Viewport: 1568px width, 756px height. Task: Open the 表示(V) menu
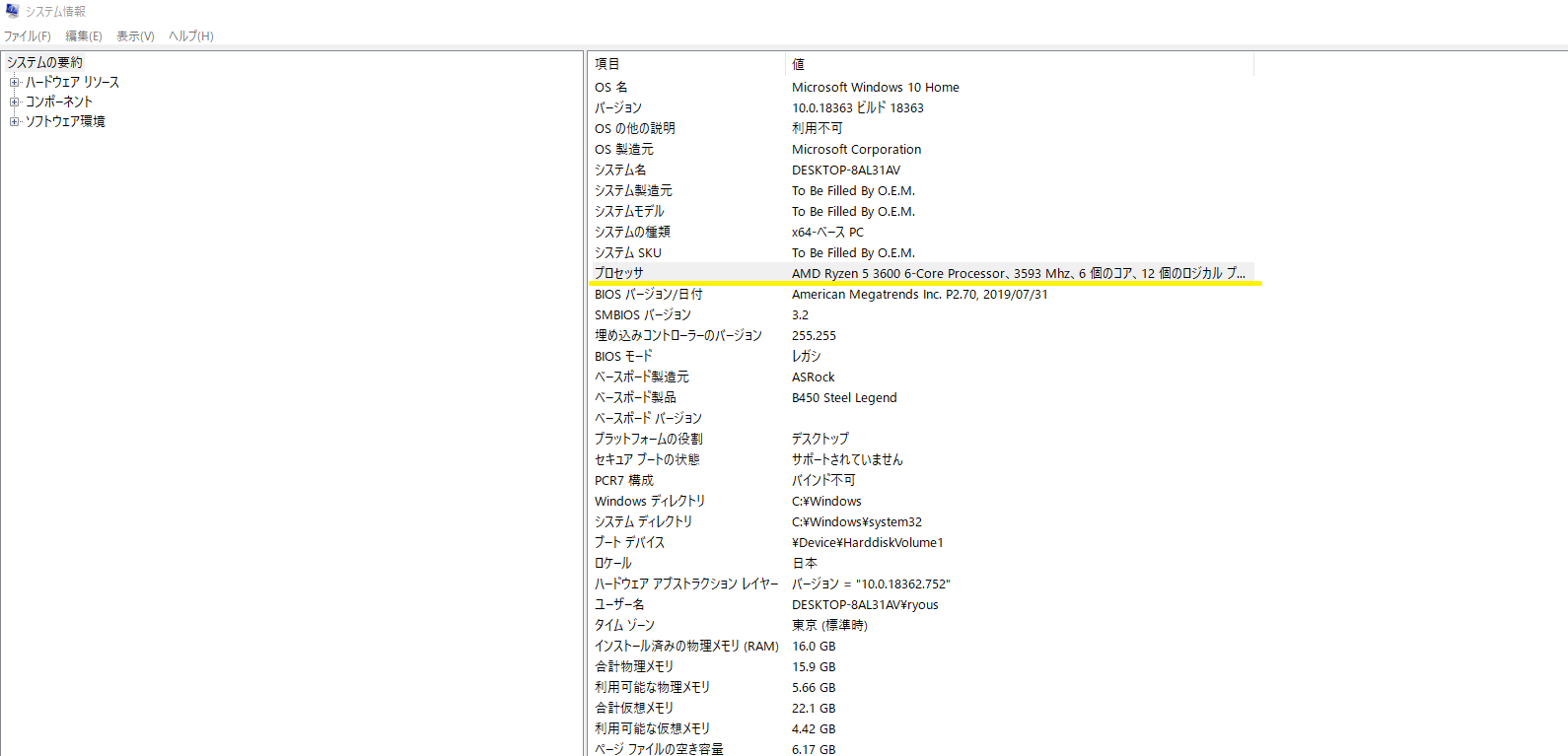135,36
